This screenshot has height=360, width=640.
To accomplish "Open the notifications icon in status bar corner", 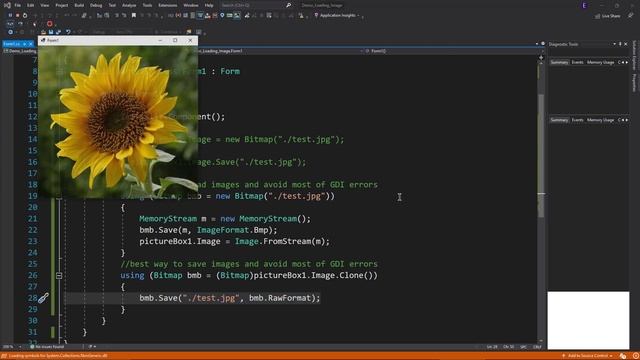I will (x=635, y=356).
